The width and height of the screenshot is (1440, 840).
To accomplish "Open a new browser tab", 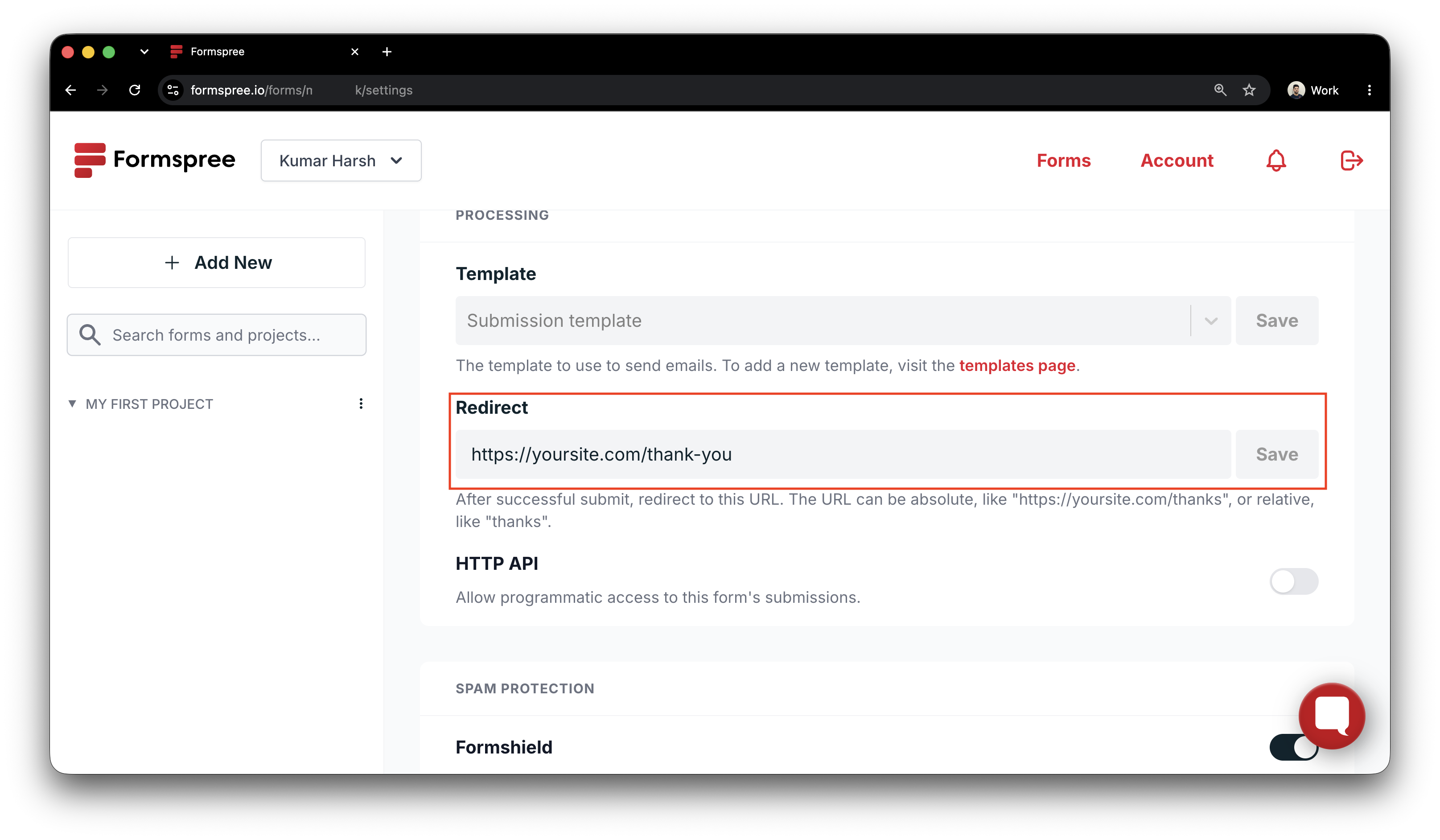I will [x=387, y=52].
